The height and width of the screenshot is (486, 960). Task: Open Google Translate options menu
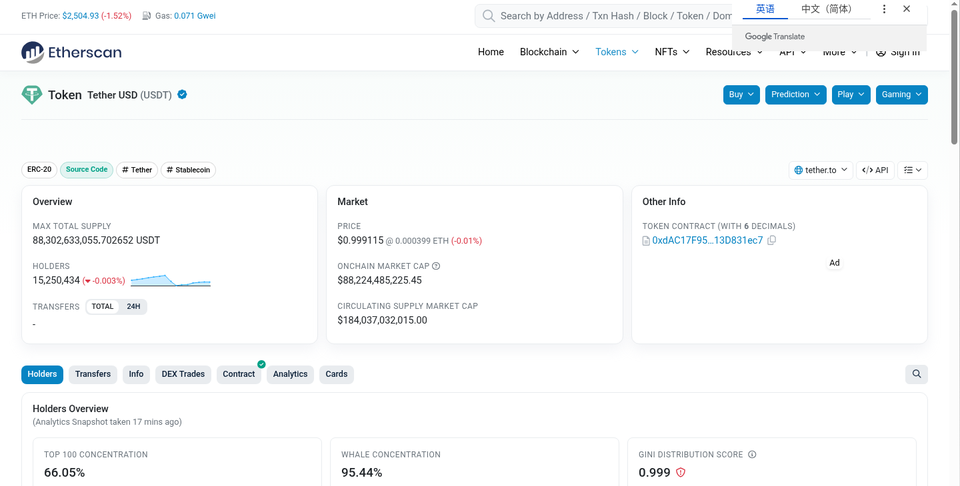(x=883, y=9)
